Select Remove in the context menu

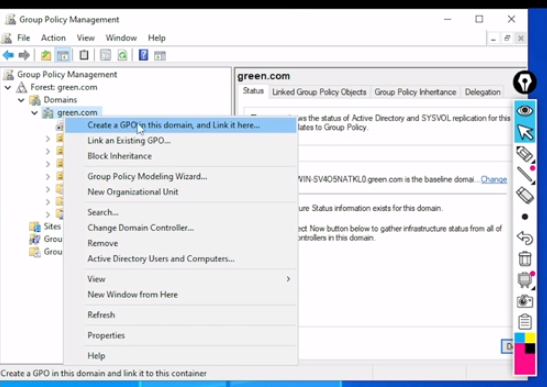click(181, 243)
